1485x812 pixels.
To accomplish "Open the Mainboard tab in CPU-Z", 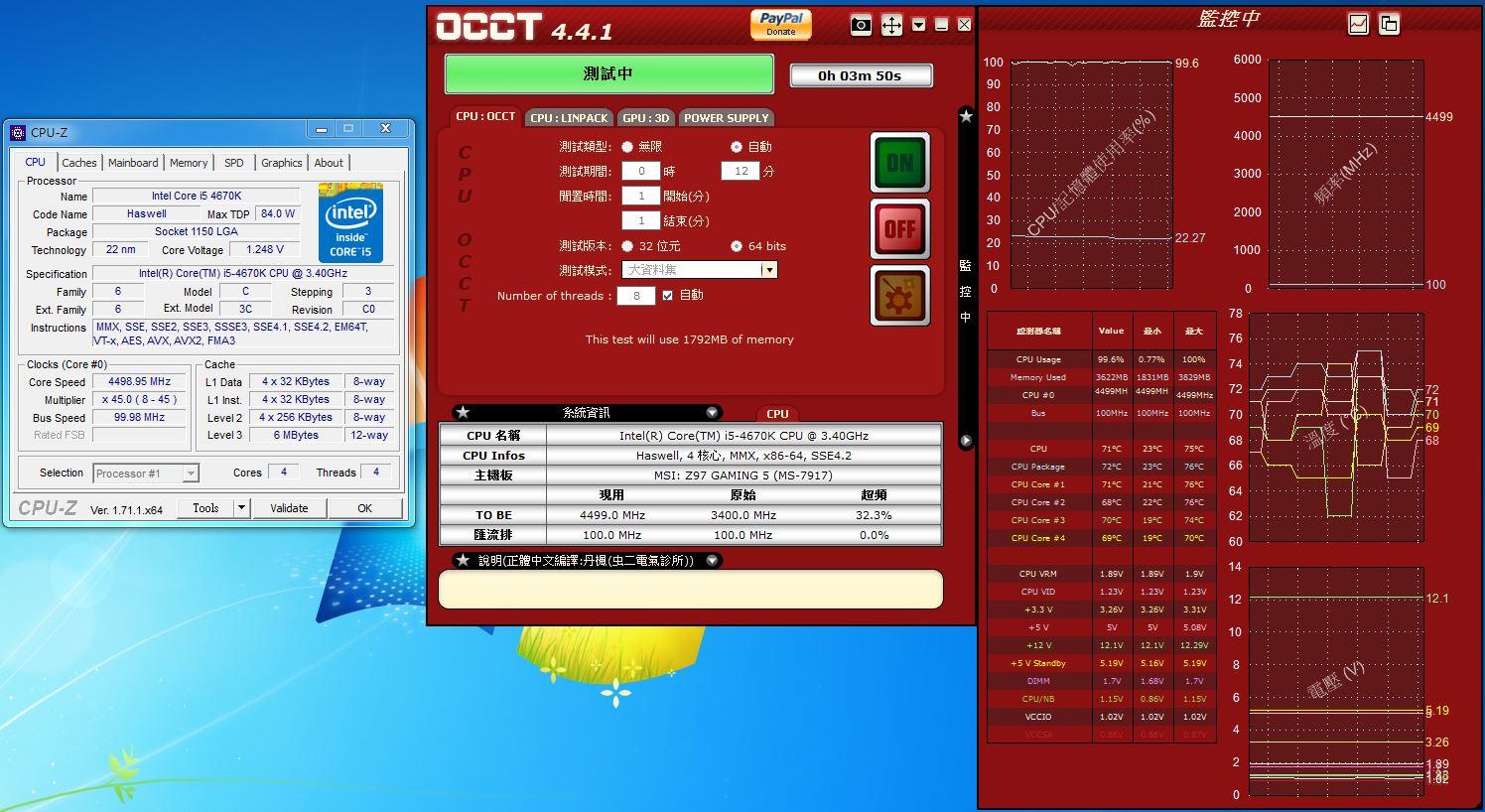I will click(x=133, y=163).
